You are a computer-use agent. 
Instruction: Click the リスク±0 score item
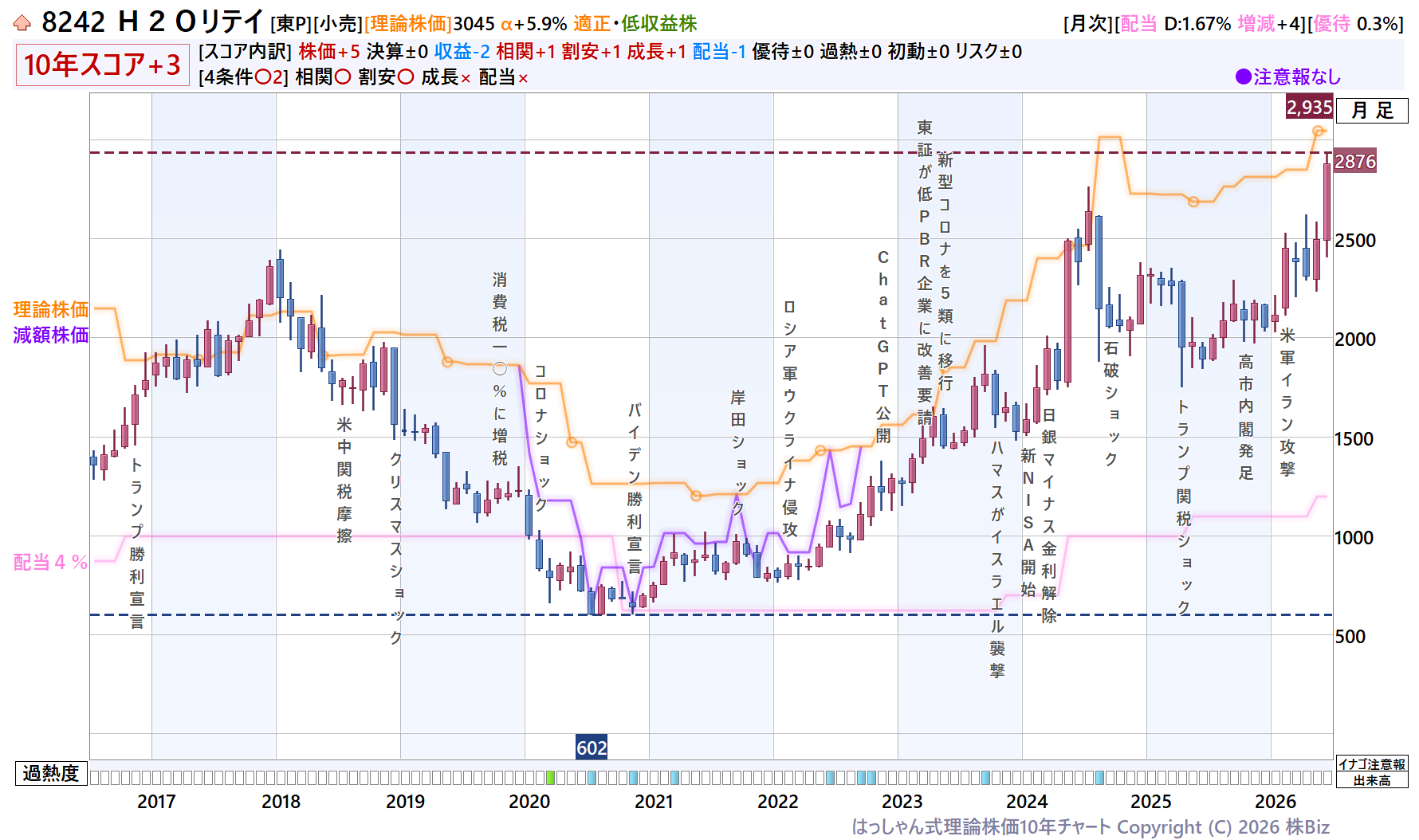(989, 52)
